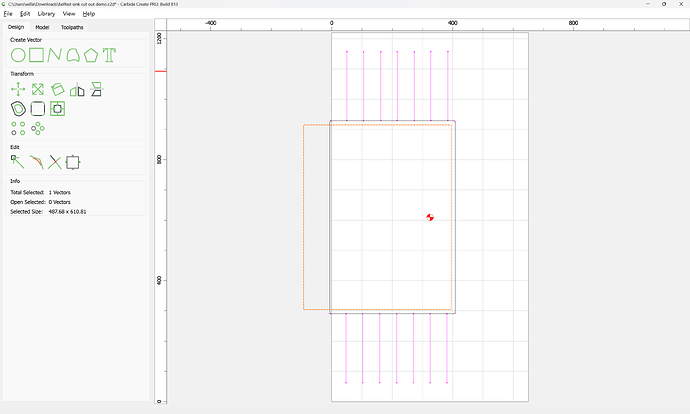Click the 800 mark on horizontal ruler
690x414 pixels.
pyautogui.click(x=573, y=23)
